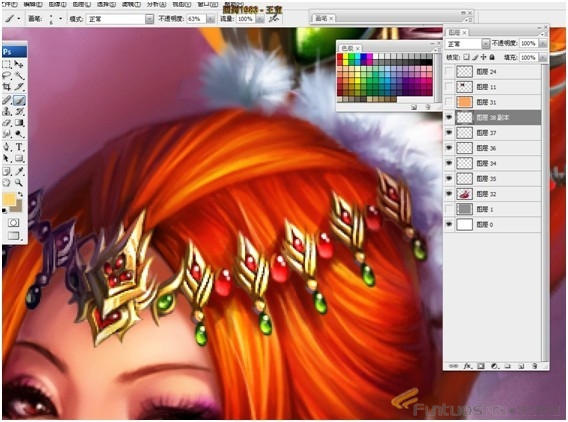
Task: Select the Magic Wand tool
Action: pyautogui.click(x=19, y=76)
